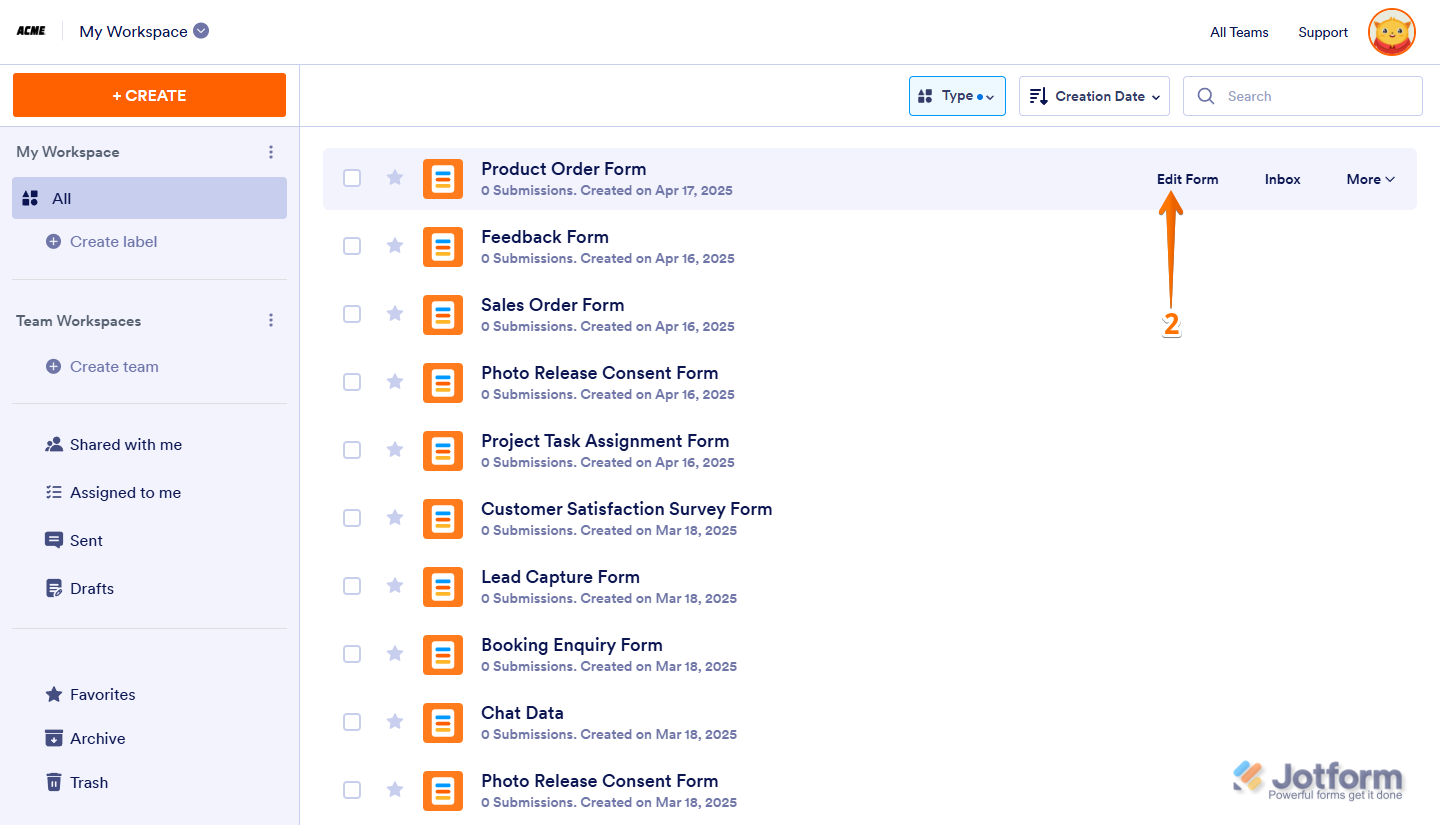Go to Shared with me
Screen dimensions: 1440x825
click(125, 445)
